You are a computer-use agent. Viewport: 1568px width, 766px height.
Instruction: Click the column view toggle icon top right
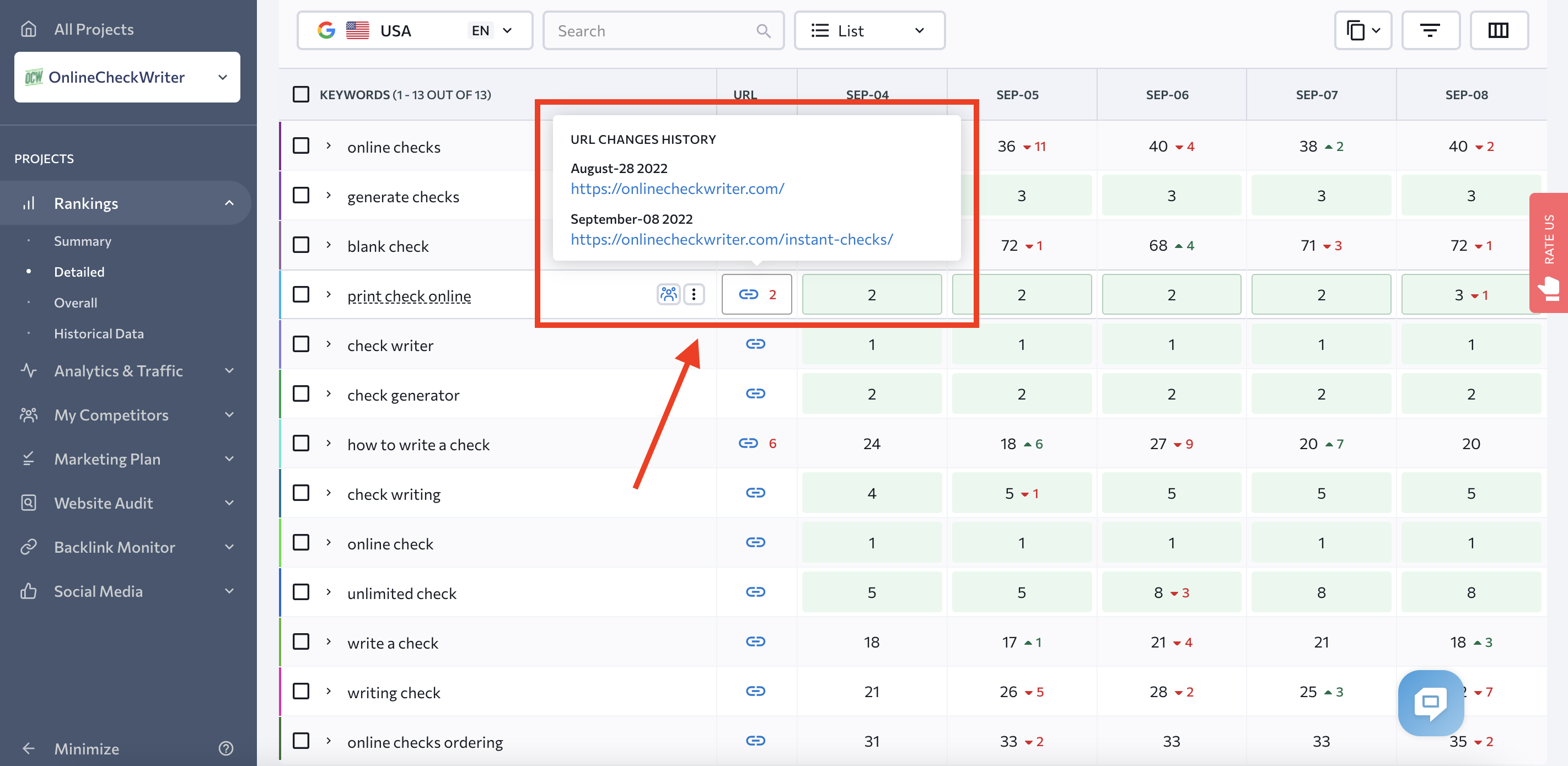1498,29
